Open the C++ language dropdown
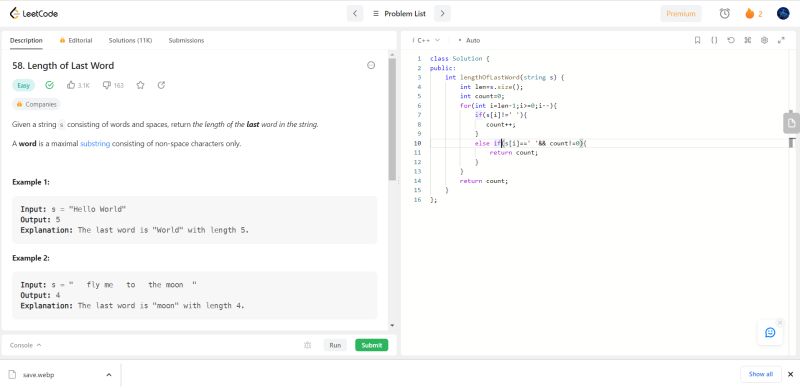The height and width of the screenshot is (388, 800). (427, 40)
